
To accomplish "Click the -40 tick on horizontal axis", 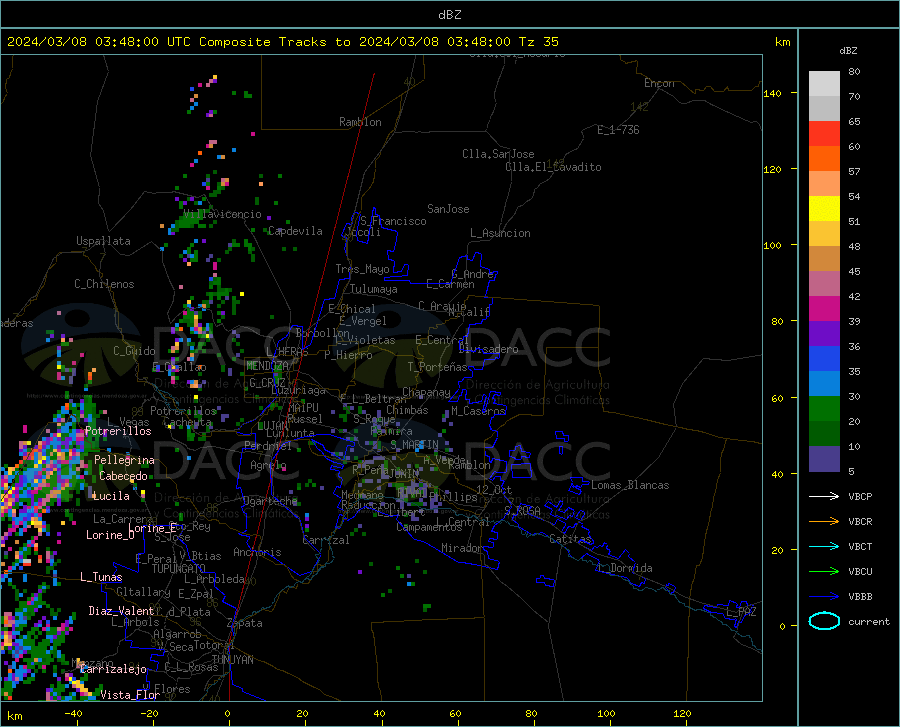I will point(73,713).
